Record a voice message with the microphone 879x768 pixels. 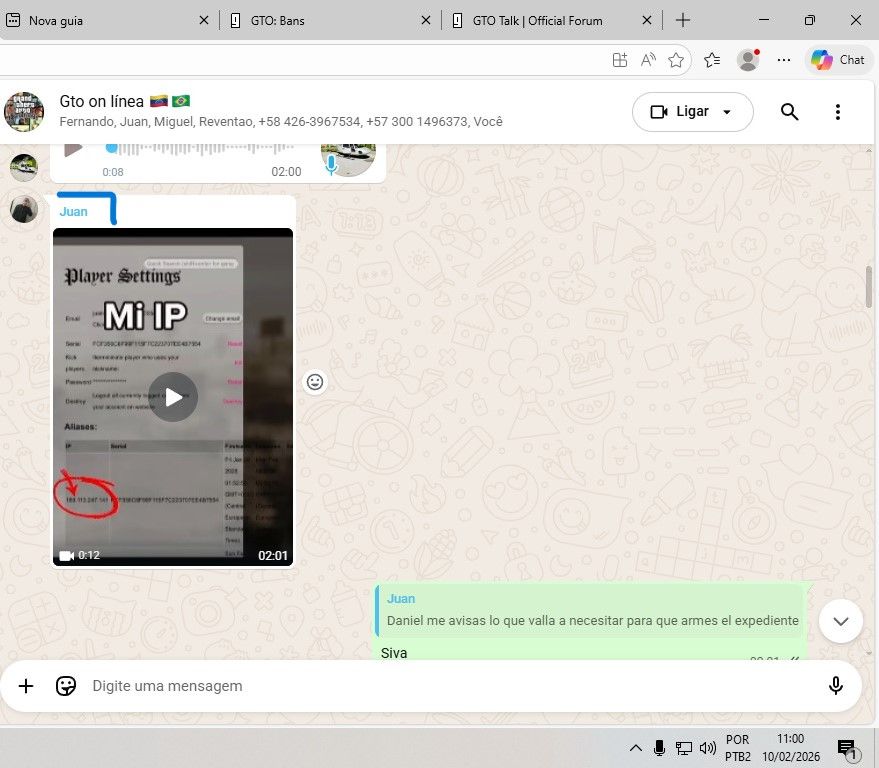[x=836, y=686]
